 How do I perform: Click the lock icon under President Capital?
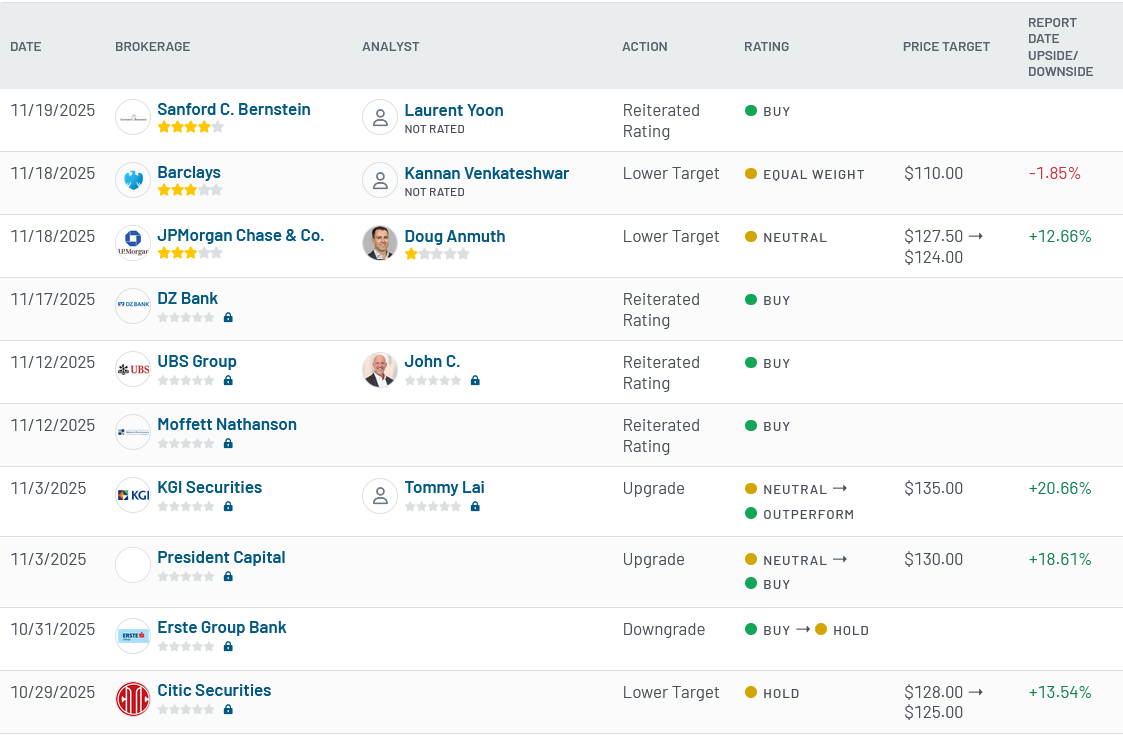tap(228, 576)
